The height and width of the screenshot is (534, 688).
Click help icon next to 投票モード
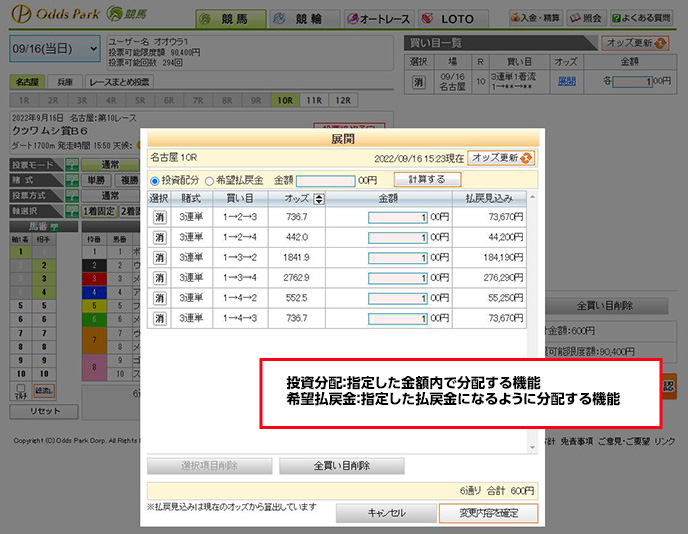pyautogui.click(x=72, y=165)
